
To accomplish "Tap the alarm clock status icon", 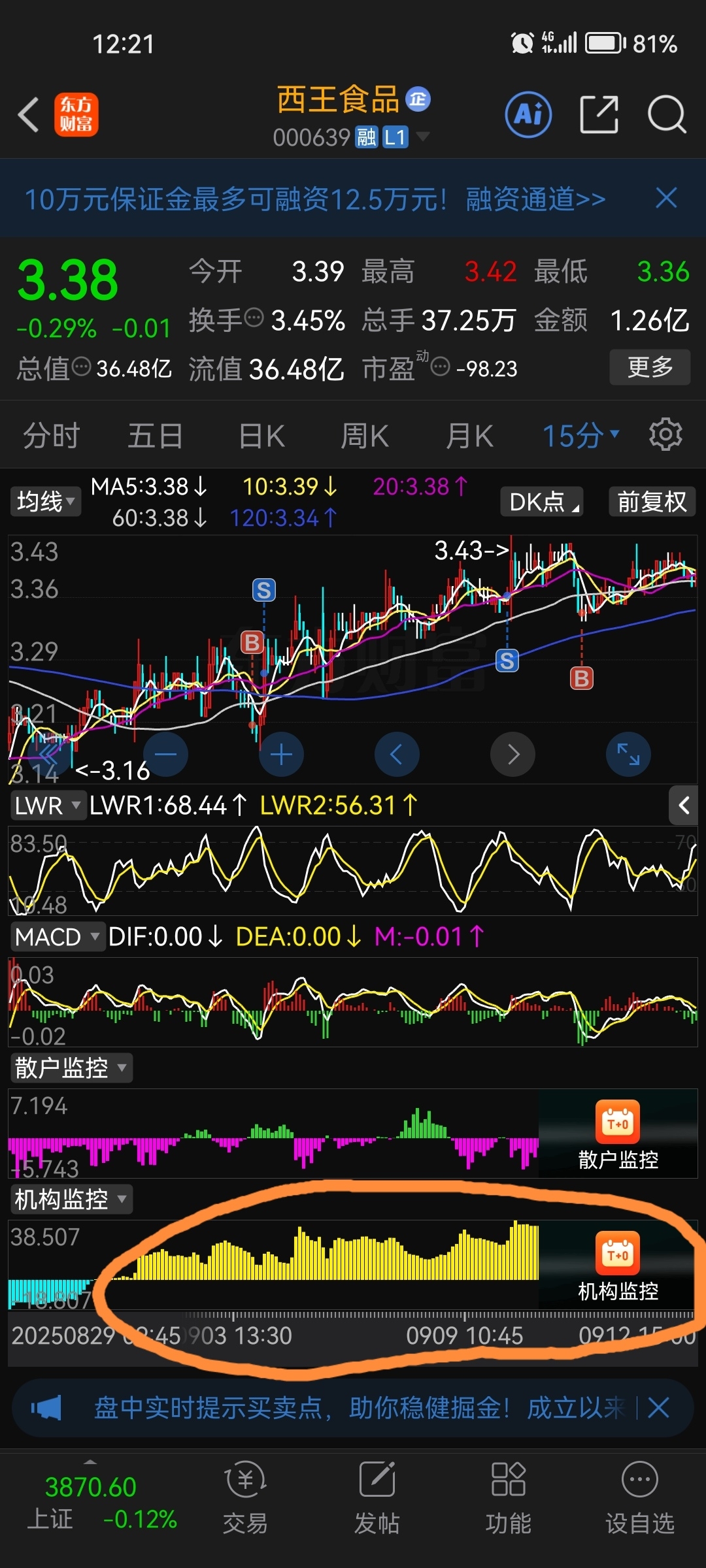I will tap(522, 44).
